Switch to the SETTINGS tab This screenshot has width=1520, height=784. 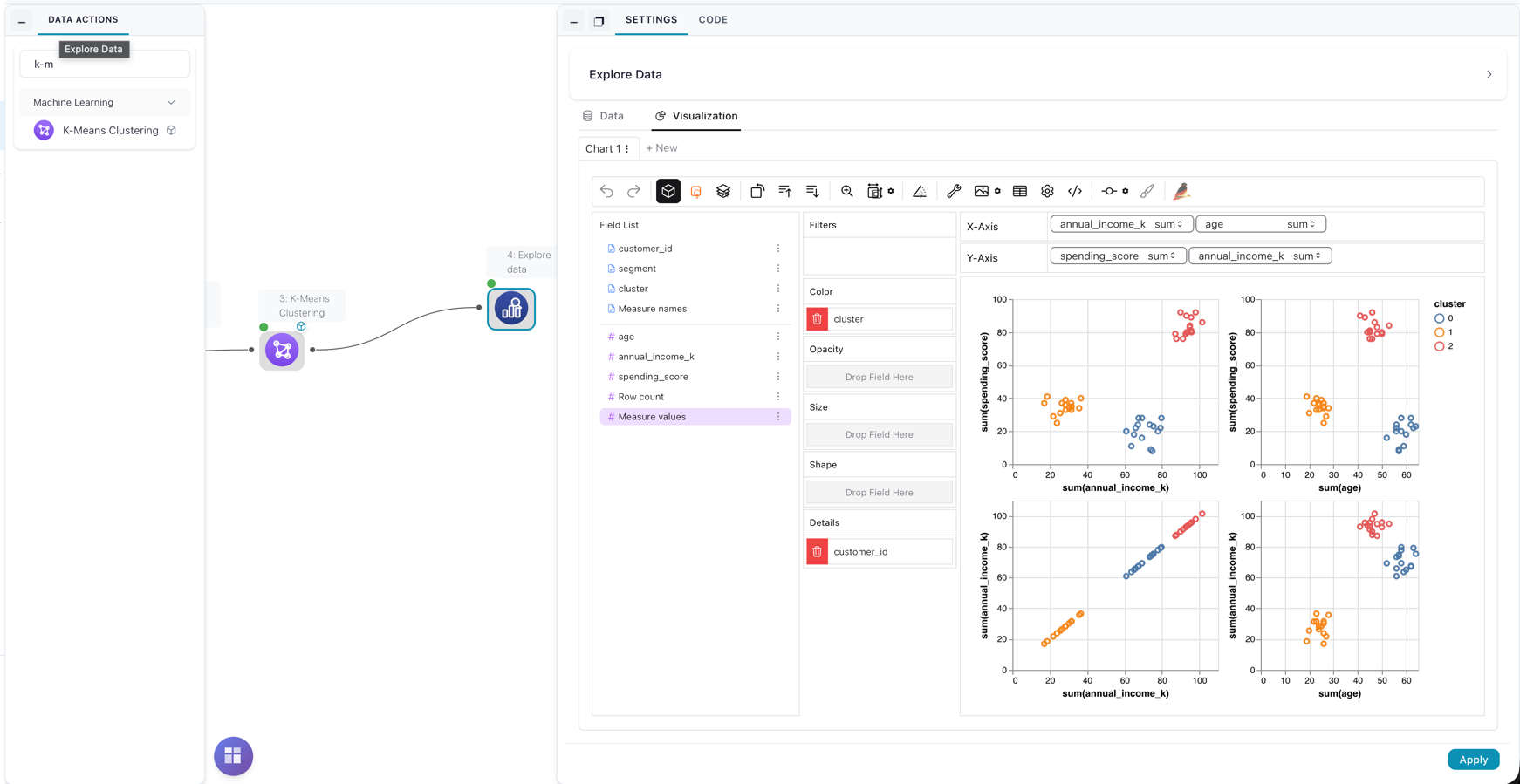(651, 19)
